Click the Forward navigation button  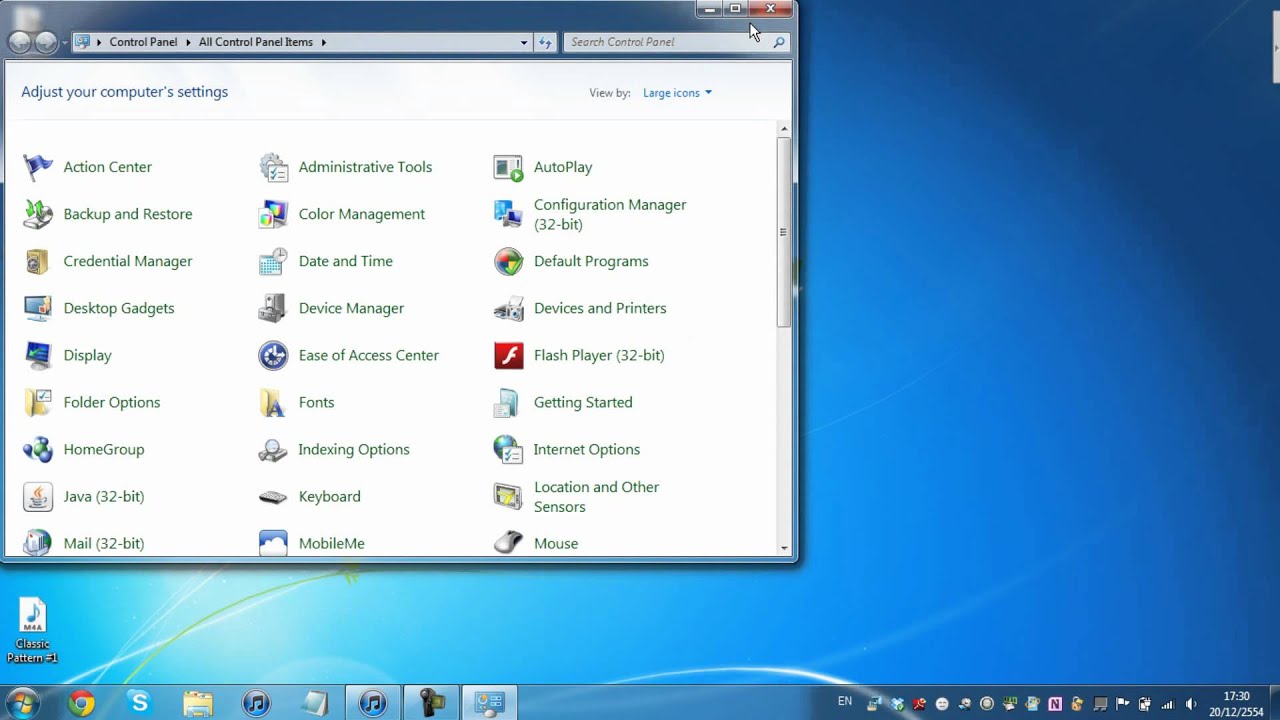[x=46, y=42]
